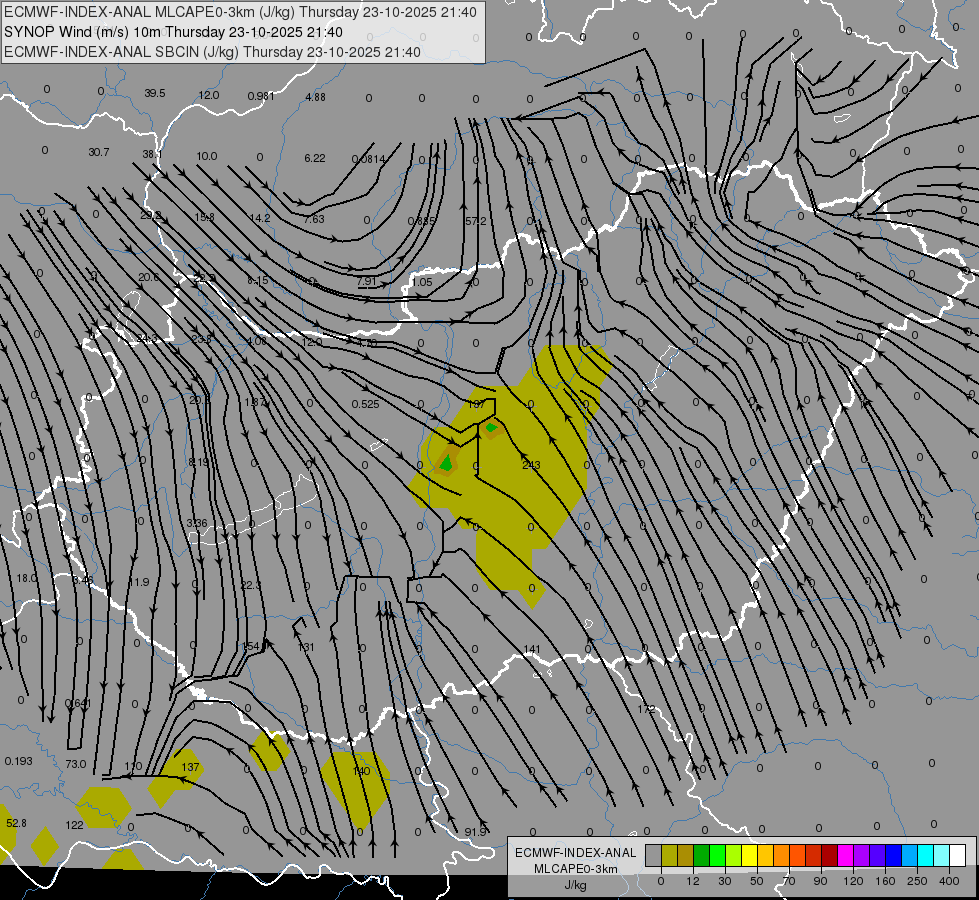Click the lime yellow-green legend swatch

click(733, 855)
